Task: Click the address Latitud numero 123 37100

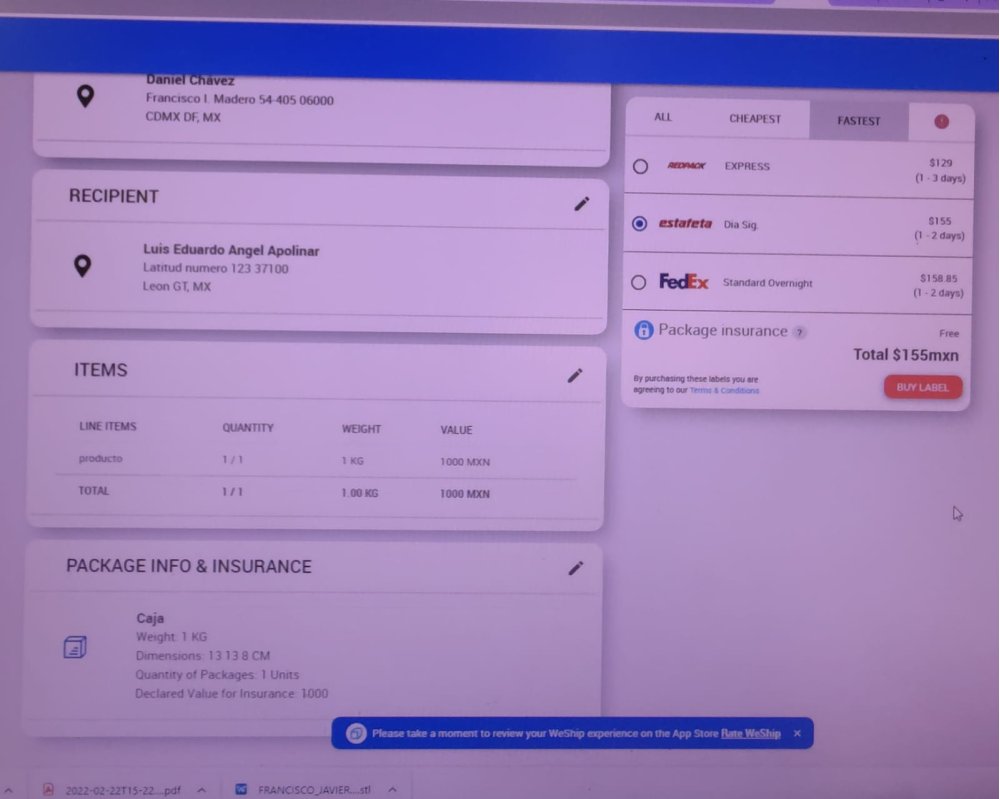Action: (216, 268)
